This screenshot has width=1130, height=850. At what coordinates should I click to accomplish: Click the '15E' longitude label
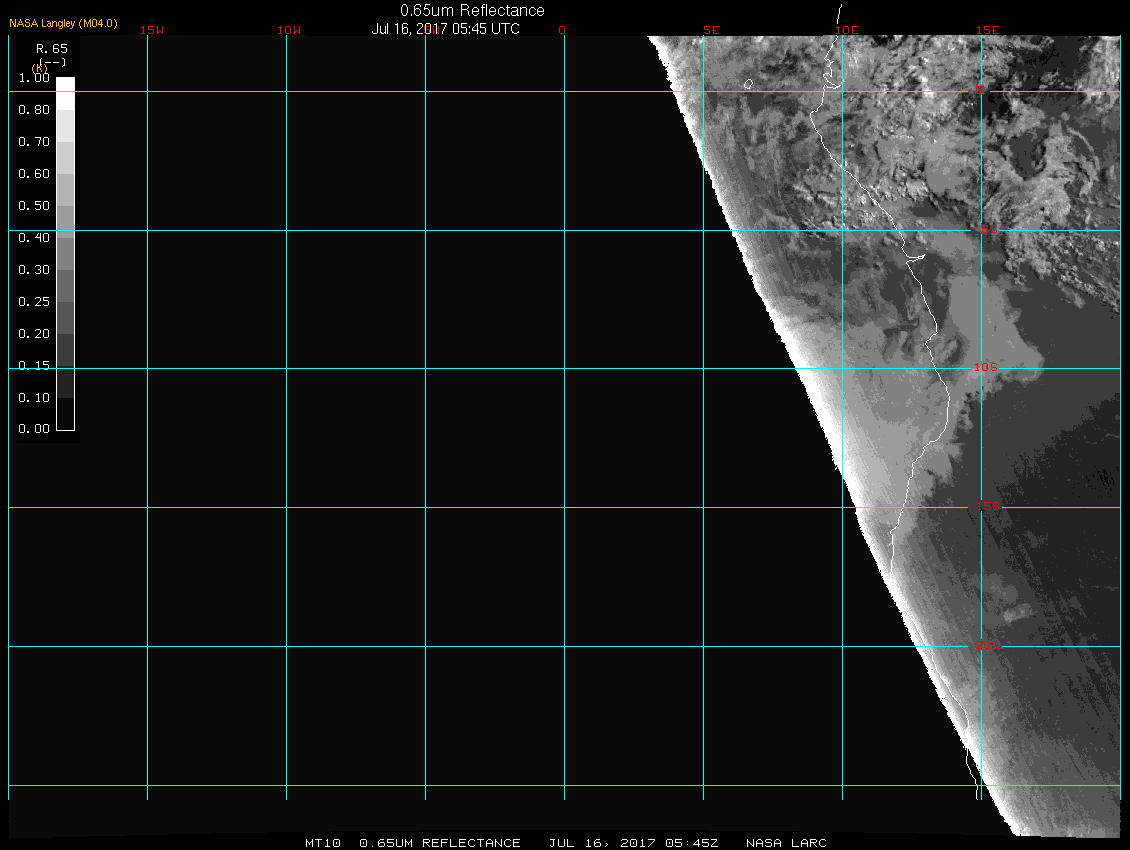(988, 30)
